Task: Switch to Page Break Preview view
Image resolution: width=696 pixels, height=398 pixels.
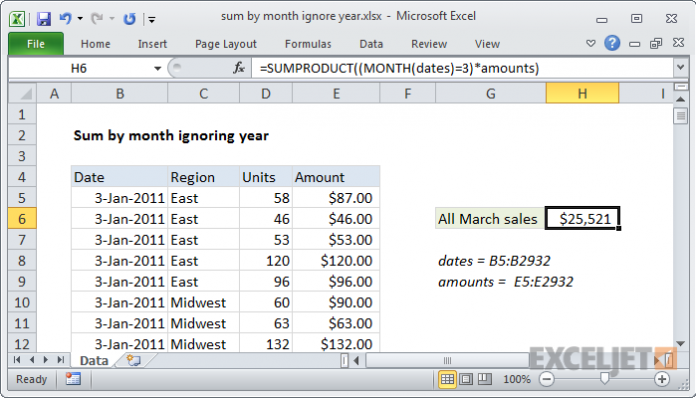Action: pyautogui.click(x=484, y=379)
